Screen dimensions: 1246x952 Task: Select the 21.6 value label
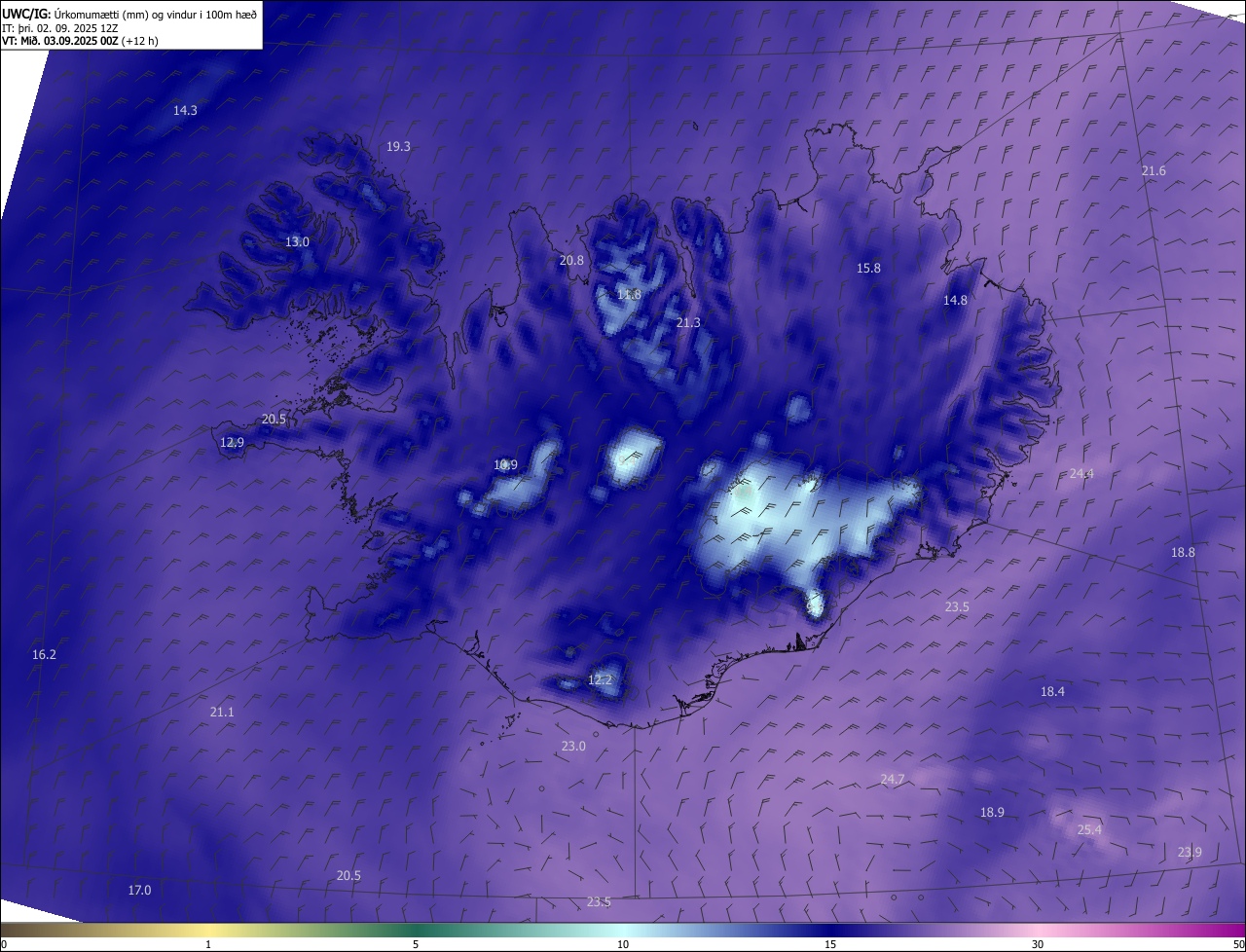click(x=1154, y=171)
